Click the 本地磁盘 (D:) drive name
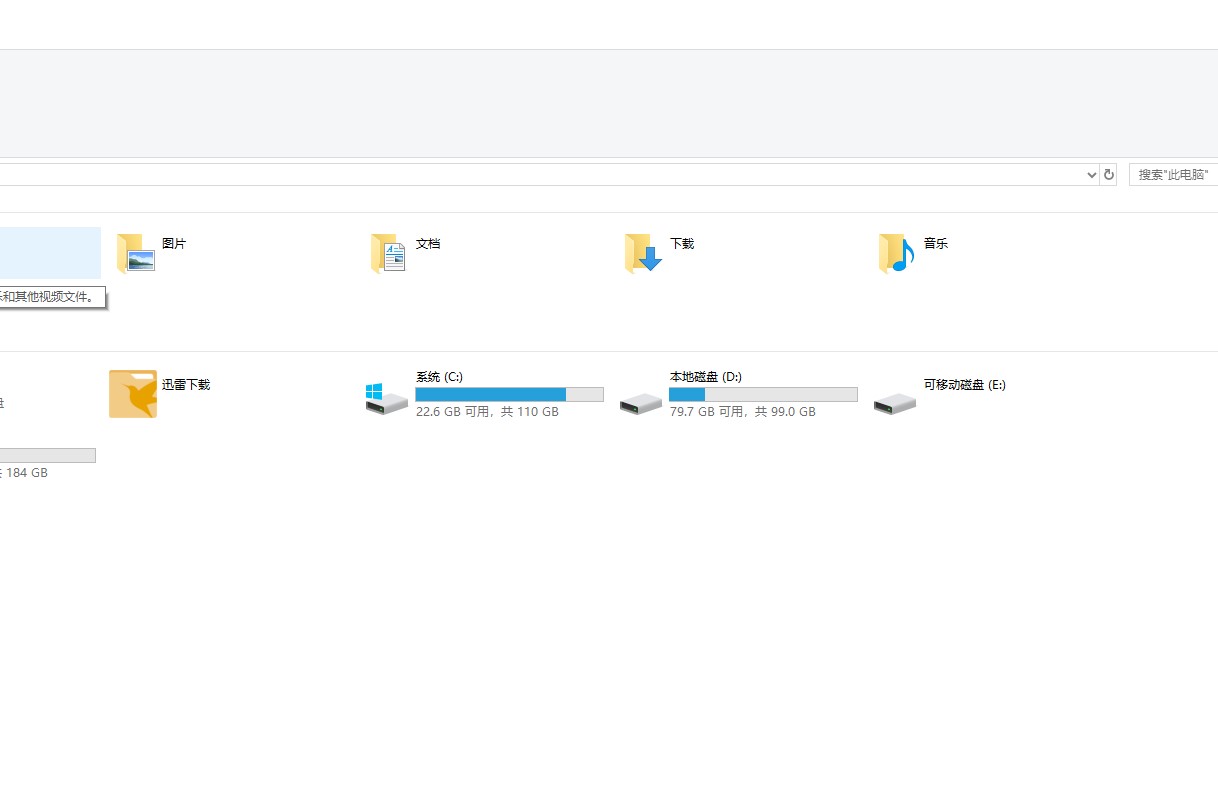 [x=706, y=377]
